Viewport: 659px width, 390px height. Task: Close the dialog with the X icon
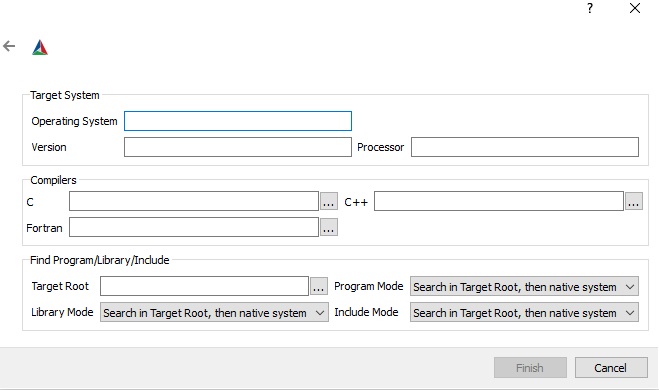click(635, 8)
